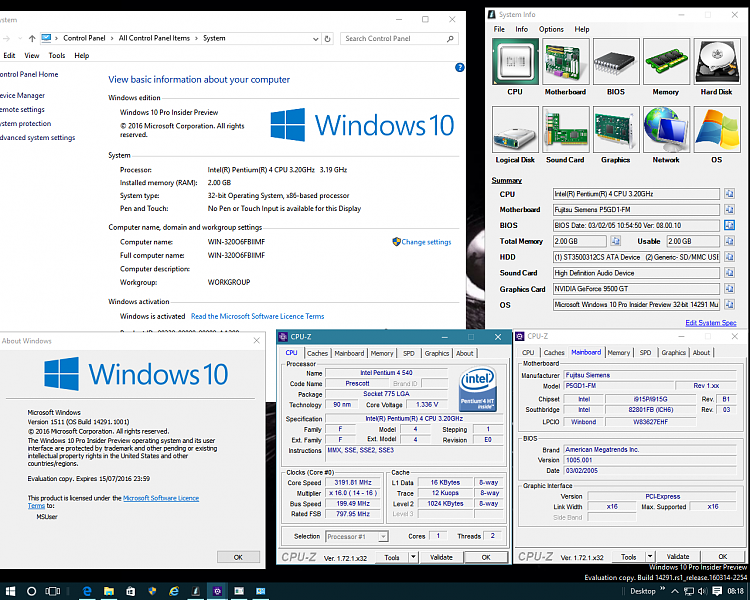The width and height of the screenshot is (750, 600).
Task: Click detail icon beside Usable memory field
Action: pyautogui.click(x=729, y=241)
